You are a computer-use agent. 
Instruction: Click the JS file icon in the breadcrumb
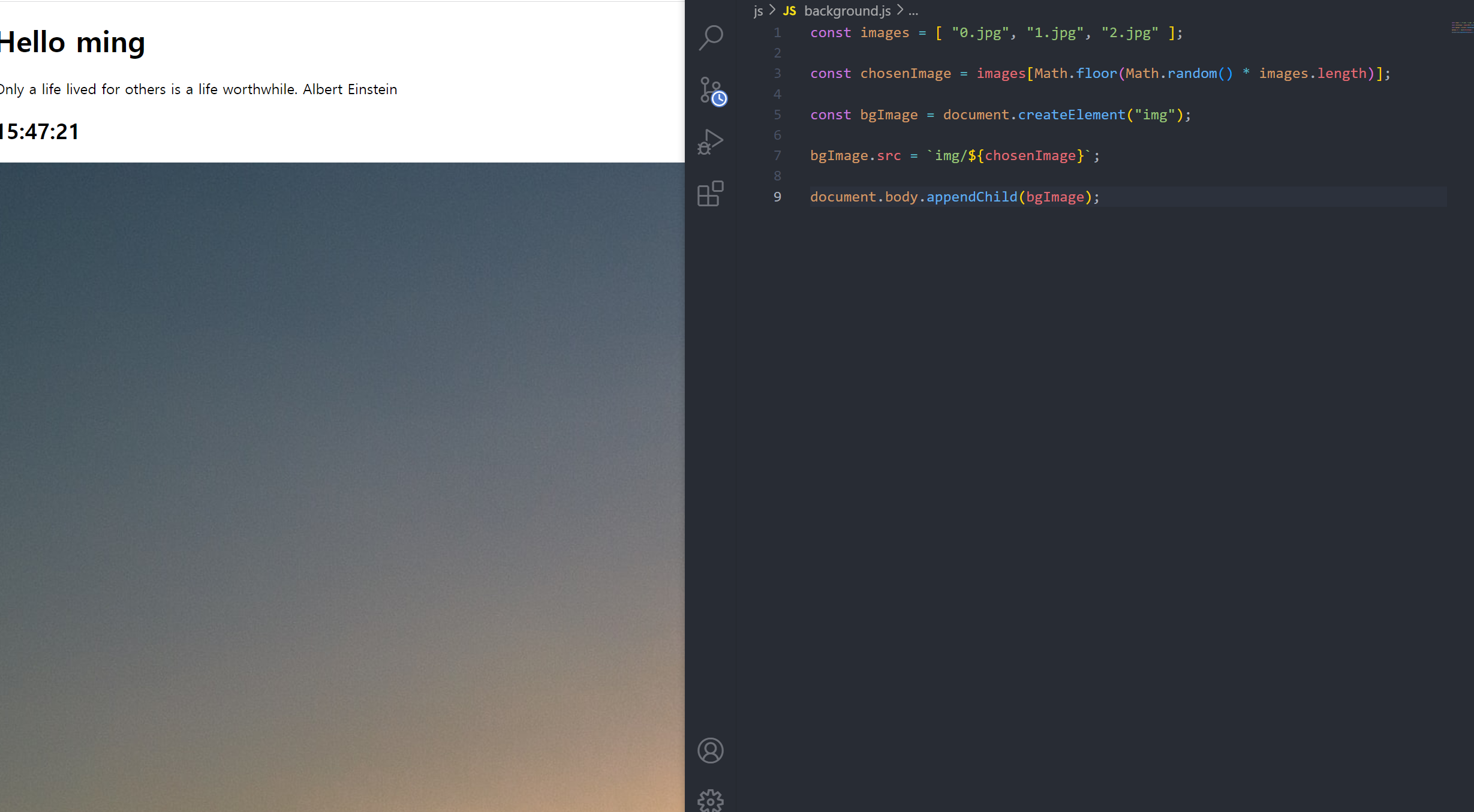pyautogui.click(x=789, y=11)
